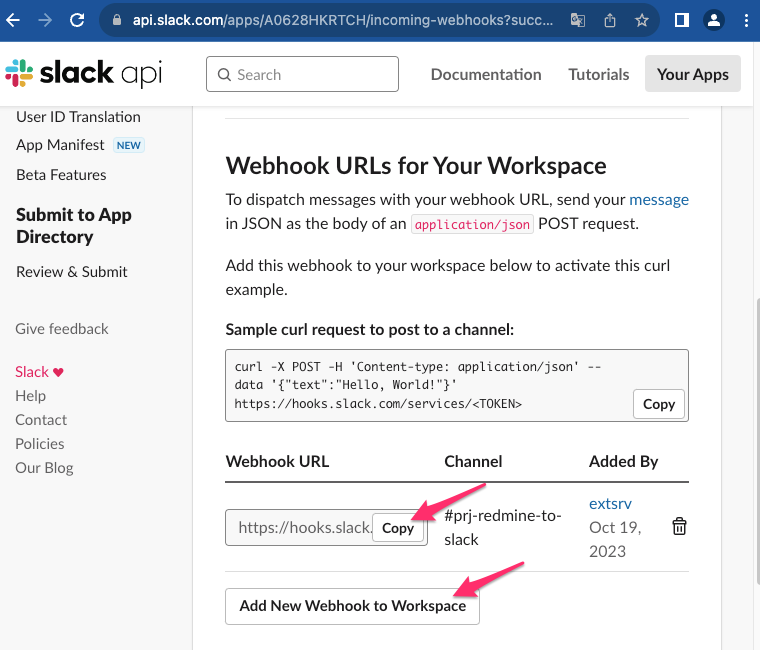This screenshot has height=650, width=760.
Task: Click the Slack API logo
Action: tap(83, 74)
